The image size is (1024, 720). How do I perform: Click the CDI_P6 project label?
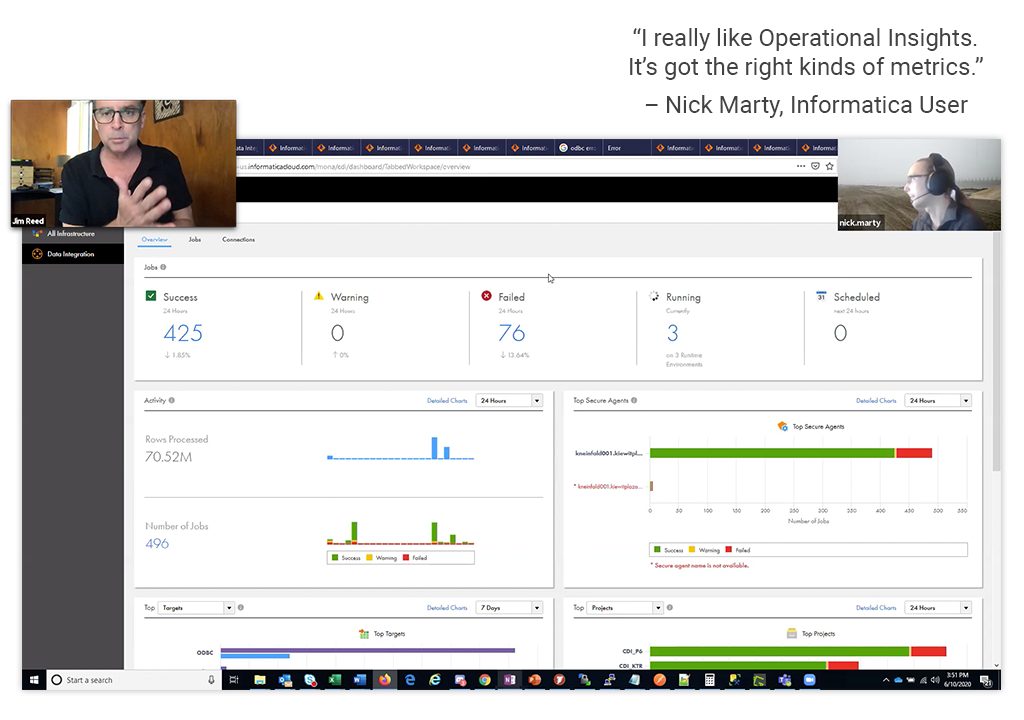(x=632, y=651)
